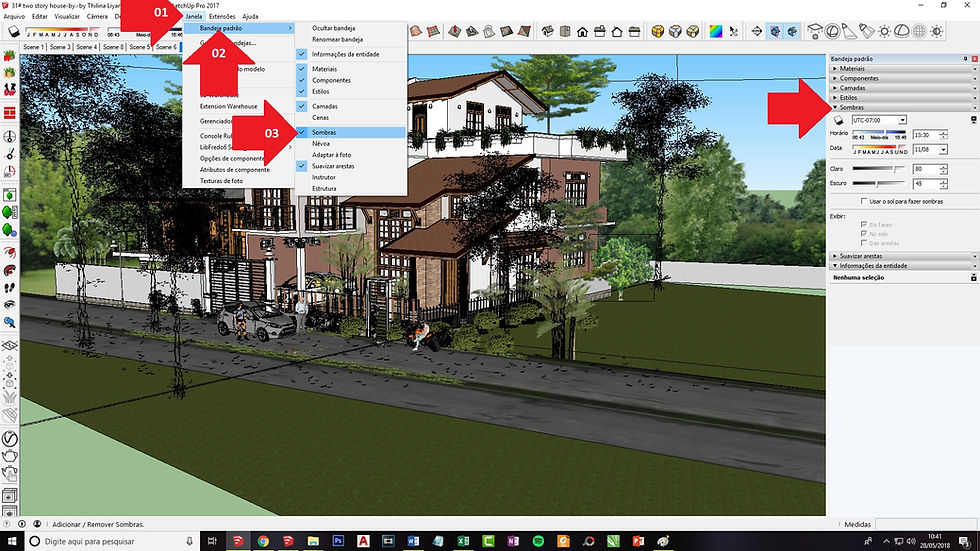Uncheck Suavizar arestas in the submenu
980x551 pixels.
click(351, 166)
